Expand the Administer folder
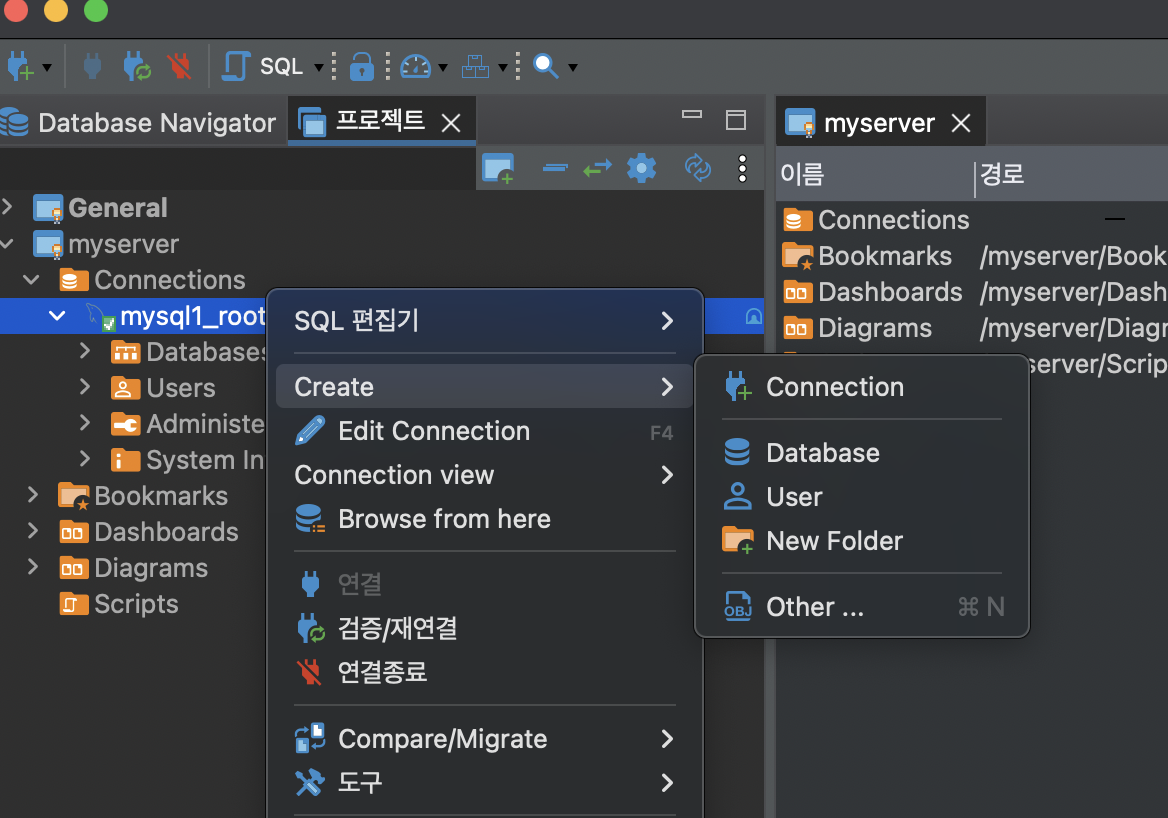This screenshot has width=1168, height=818. [x=85, y=423]
